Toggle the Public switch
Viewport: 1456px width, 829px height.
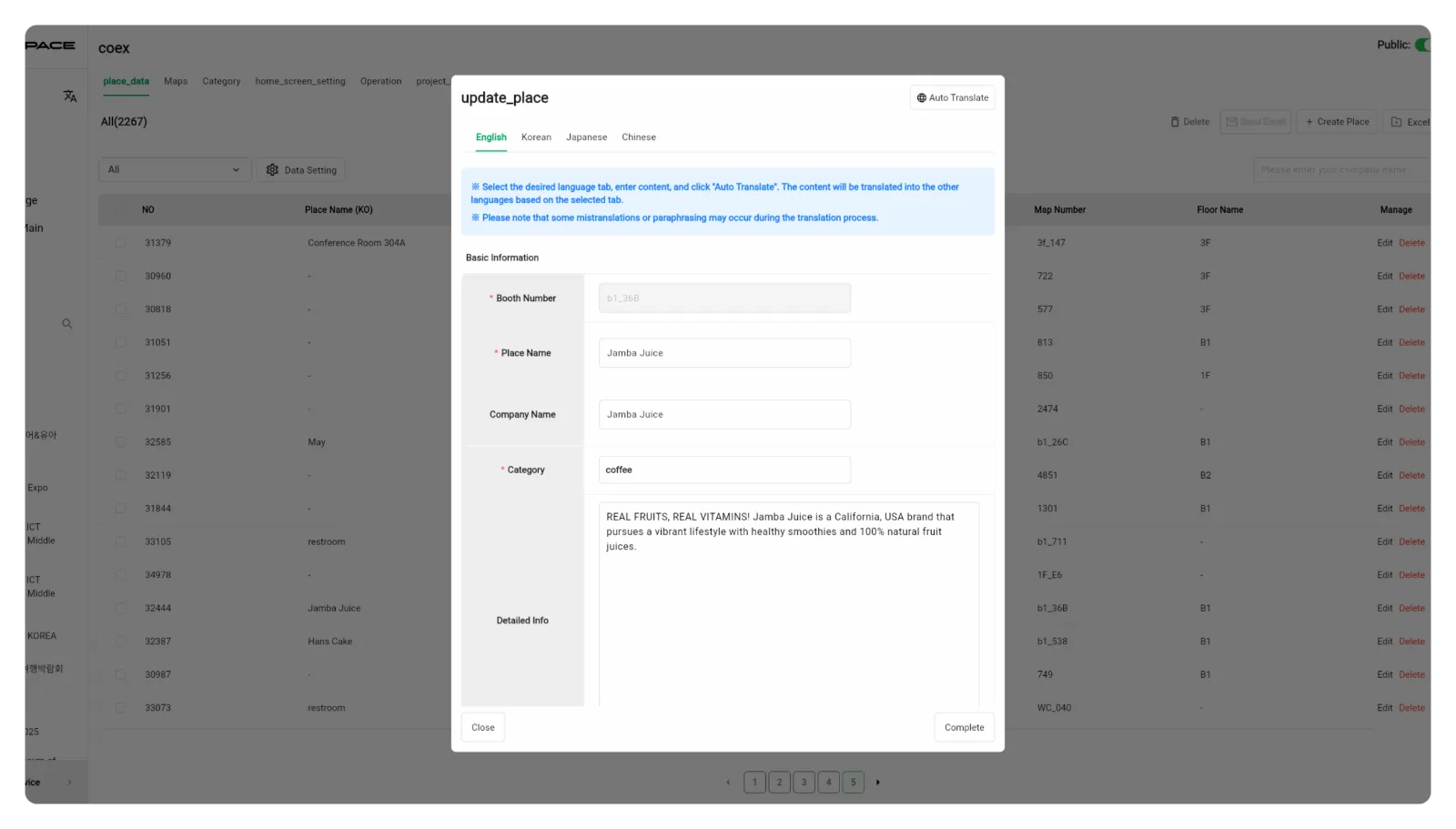click(x=1422, y=45)
